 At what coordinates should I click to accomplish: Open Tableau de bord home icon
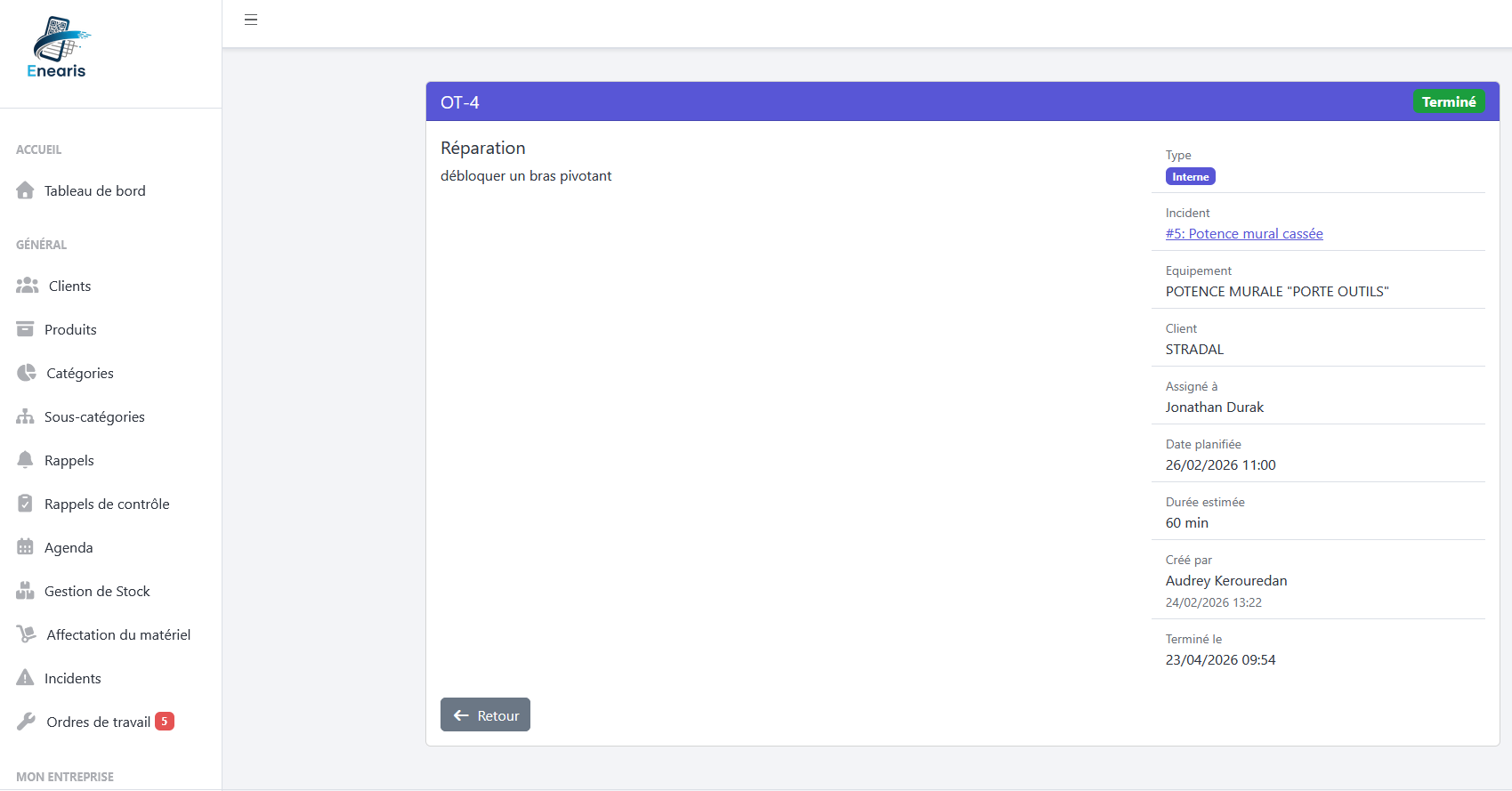25,190
